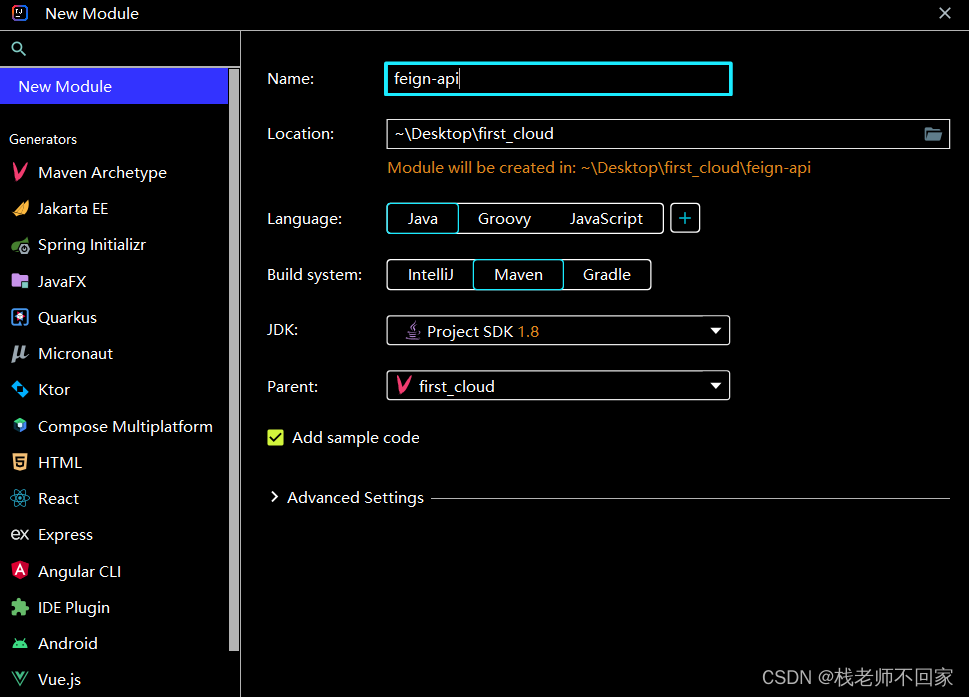This screenshot has width=969, height=697.
Task: Select the Quarkus generator label
Action: click(x=67, y=318)
